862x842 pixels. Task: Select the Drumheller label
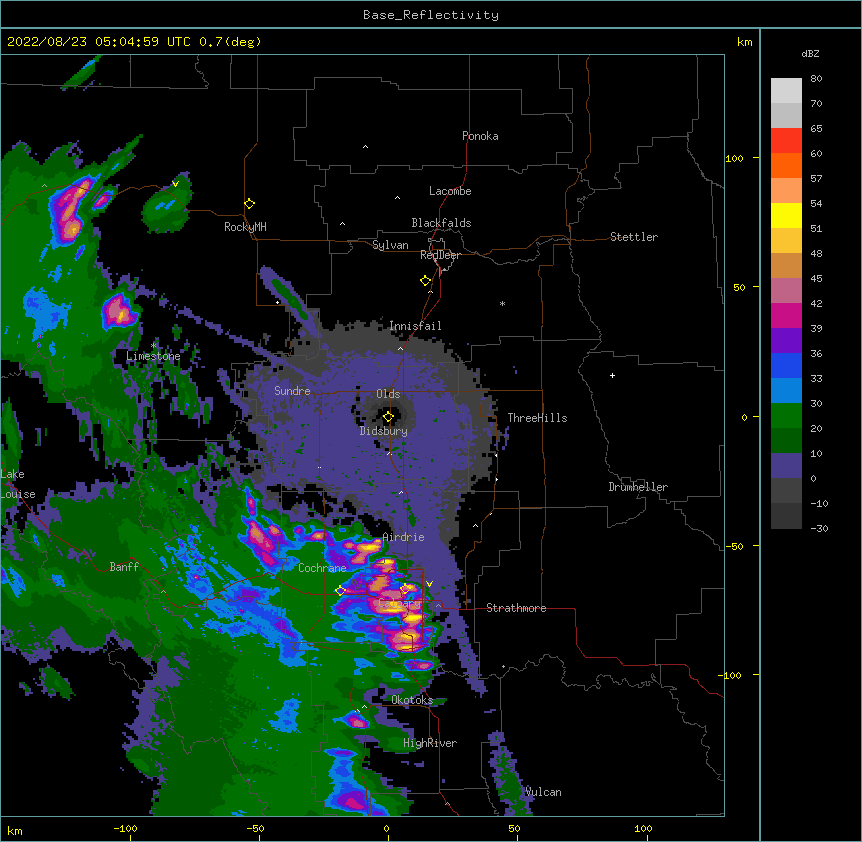638,487
